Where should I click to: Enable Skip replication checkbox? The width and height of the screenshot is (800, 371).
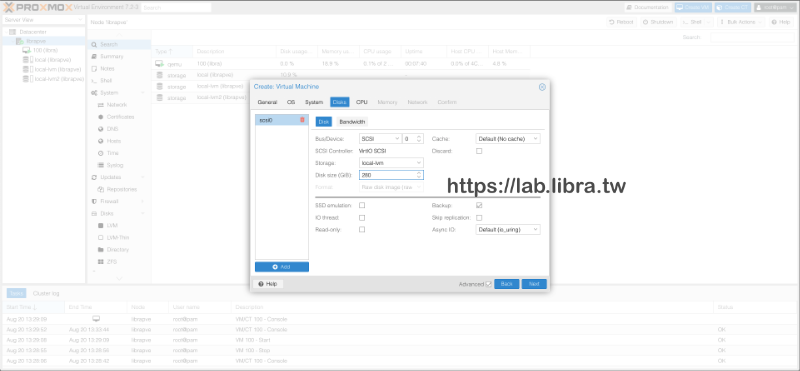click(x=479, y=217)
